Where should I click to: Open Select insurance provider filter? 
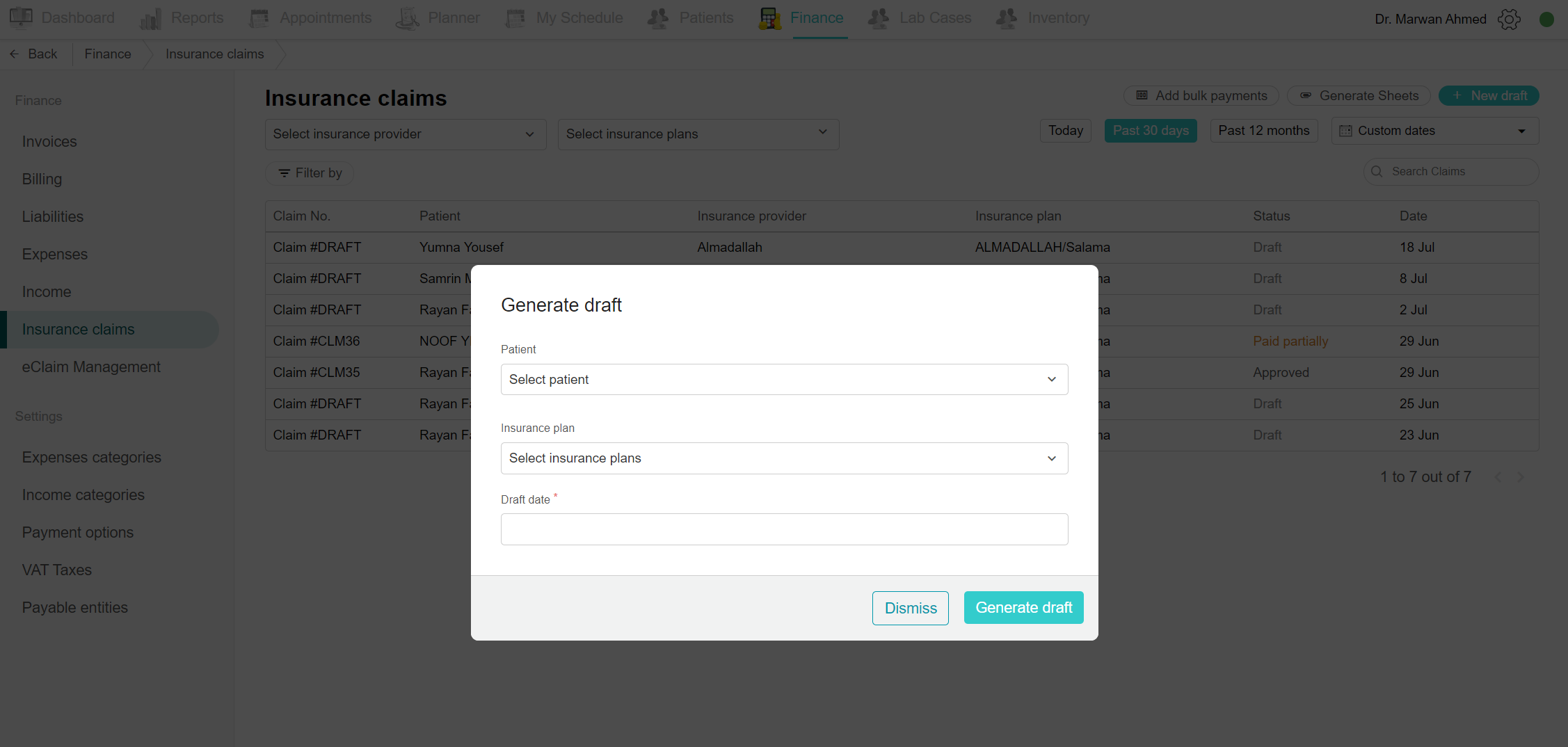pos(406,134)
